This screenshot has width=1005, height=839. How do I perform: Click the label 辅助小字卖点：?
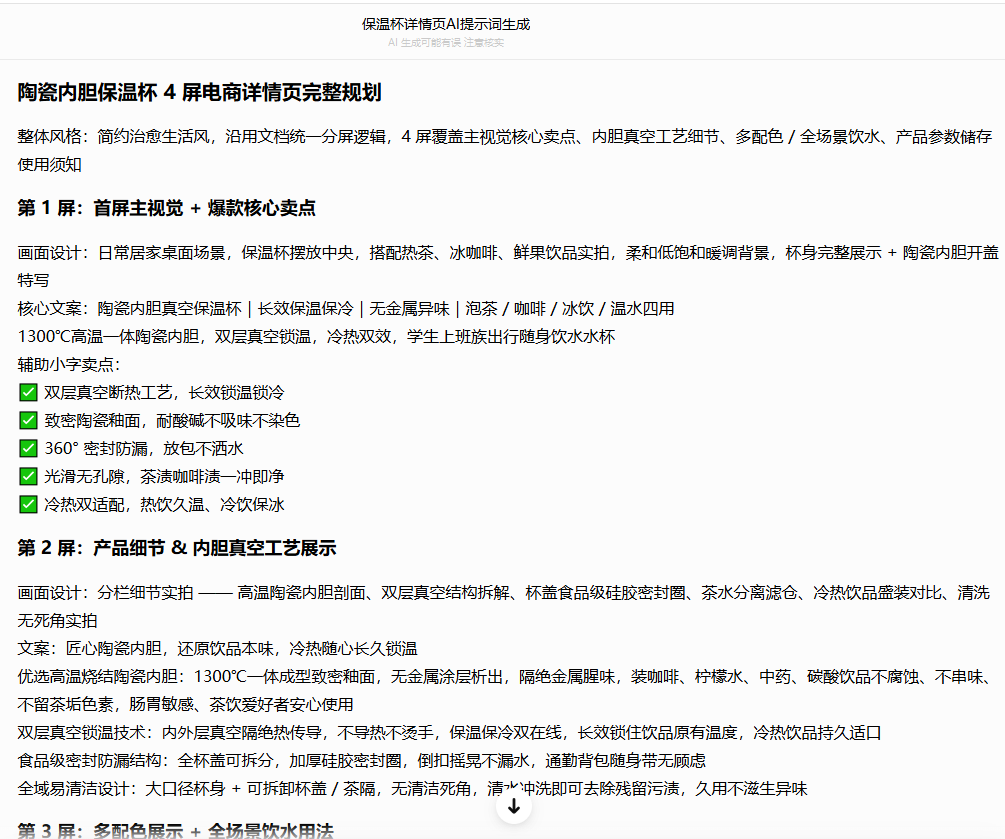(x=69, y=365)
